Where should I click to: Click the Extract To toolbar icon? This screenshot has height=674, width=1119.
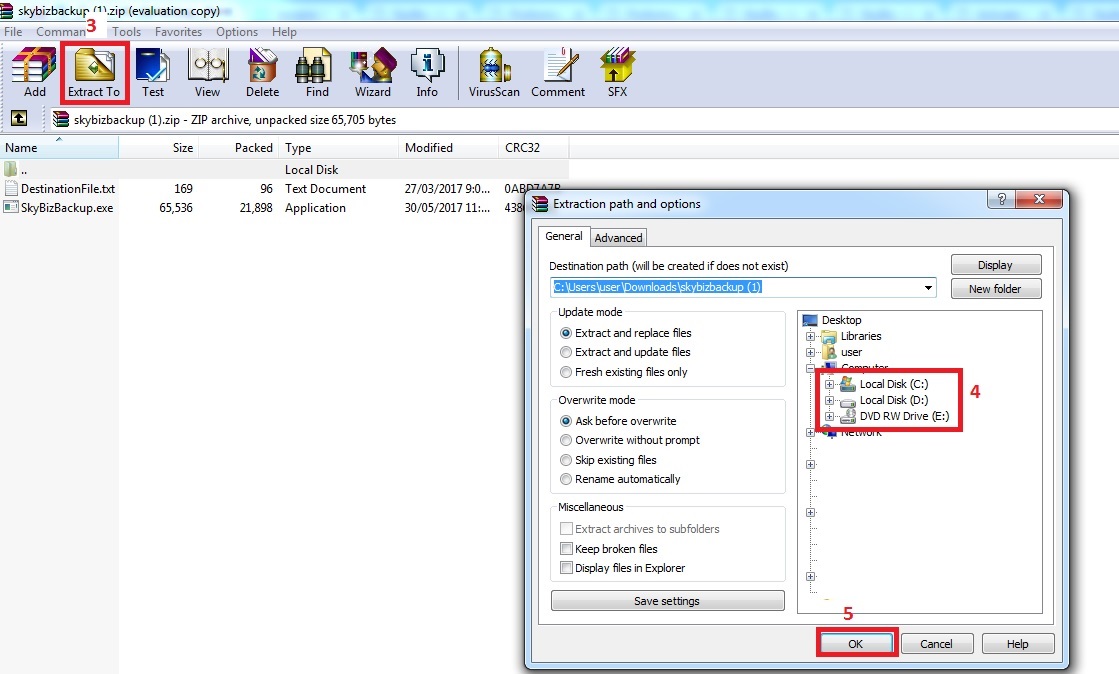click(94, 72)
